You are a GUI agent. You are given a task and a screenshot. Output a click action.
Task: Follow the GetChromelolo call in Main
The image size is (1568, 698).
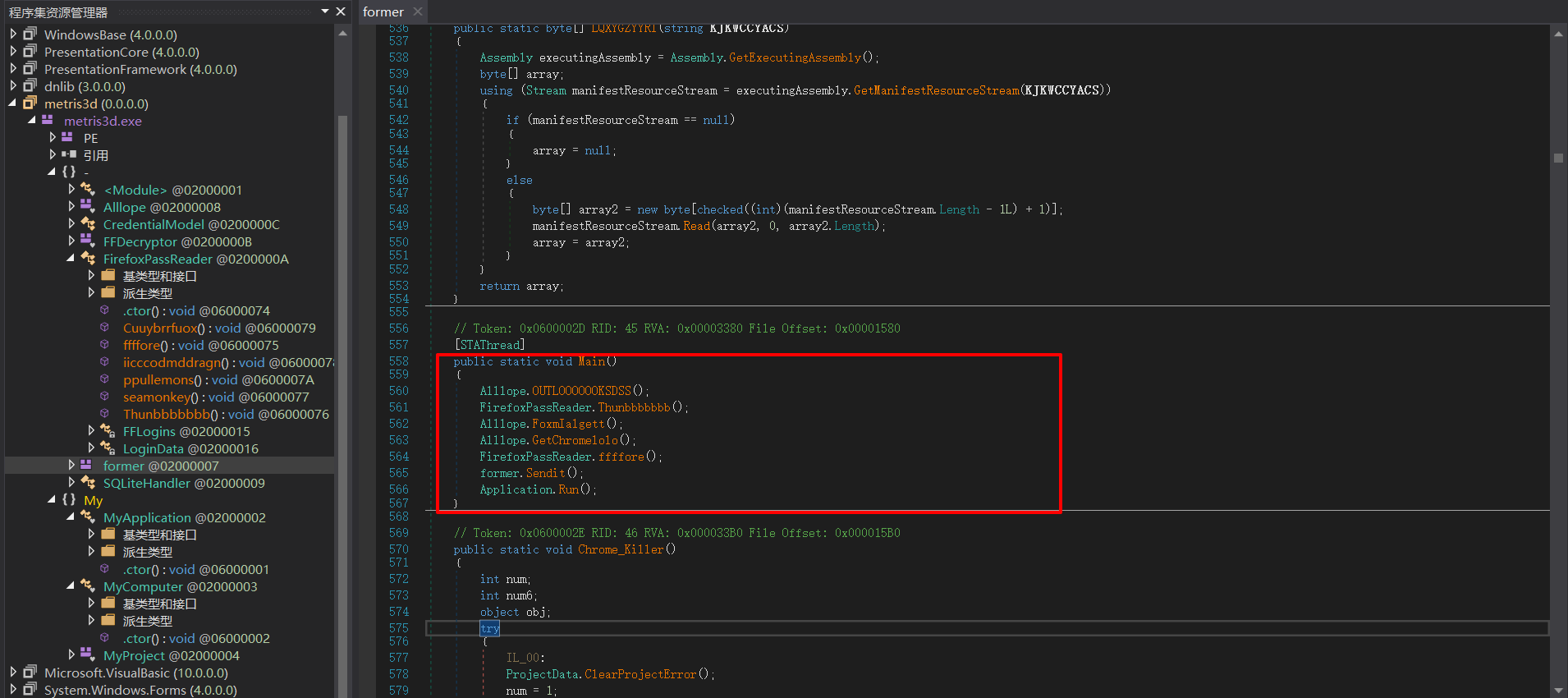(x=575, y=440)
